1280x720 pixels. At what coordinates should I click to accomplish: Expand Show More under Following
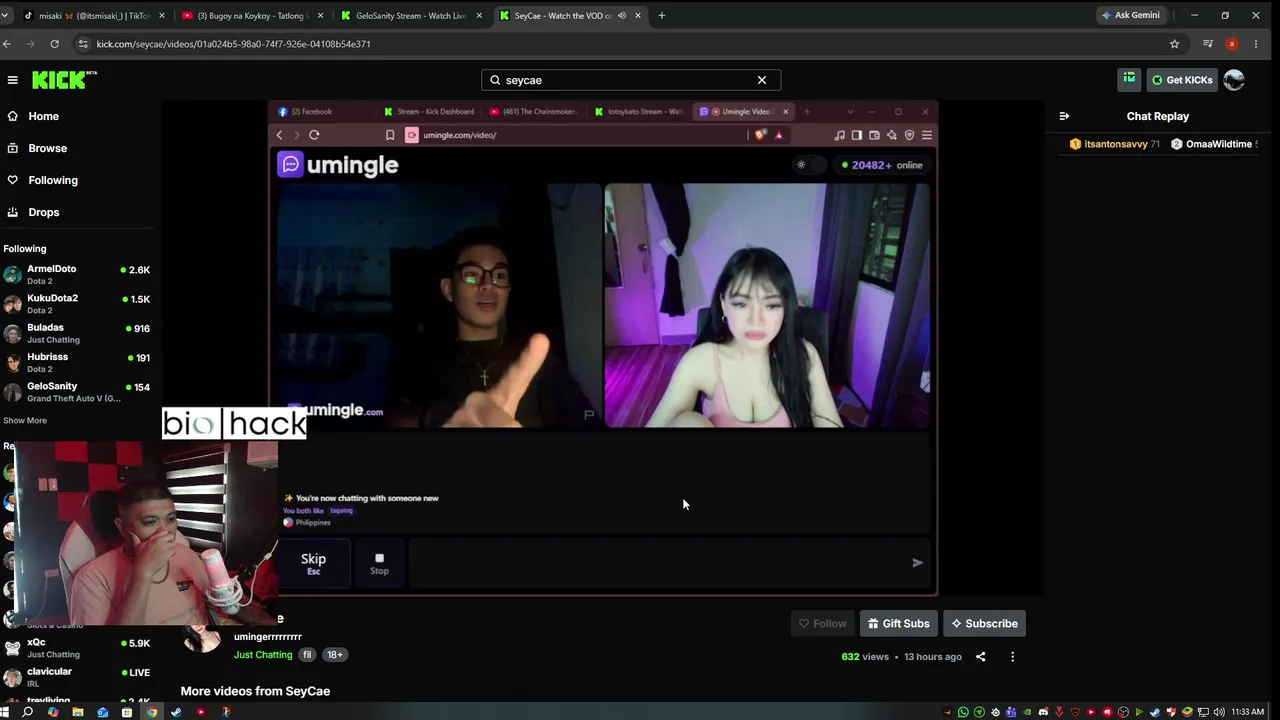pyautogui.click(x=25, y=420)
